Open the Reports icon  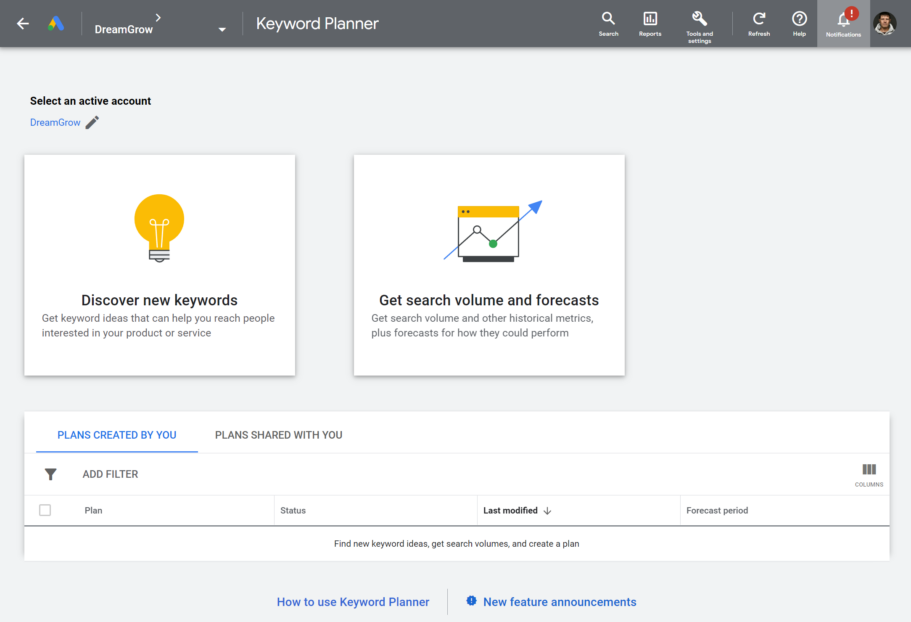[650, 23]
